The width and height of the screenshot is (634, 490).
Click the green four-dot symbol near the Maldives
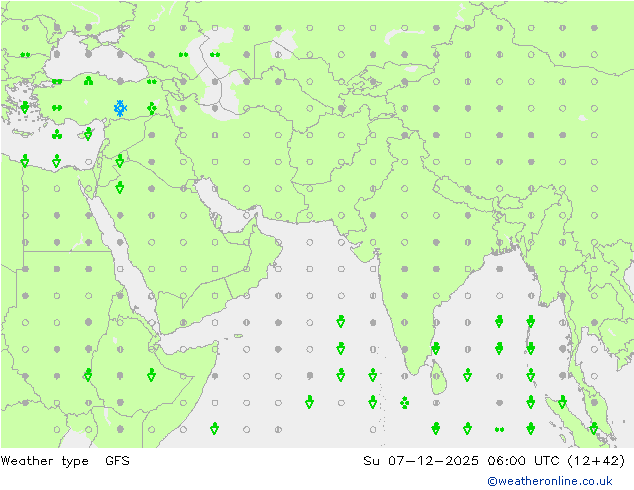[x=404, y=403]
